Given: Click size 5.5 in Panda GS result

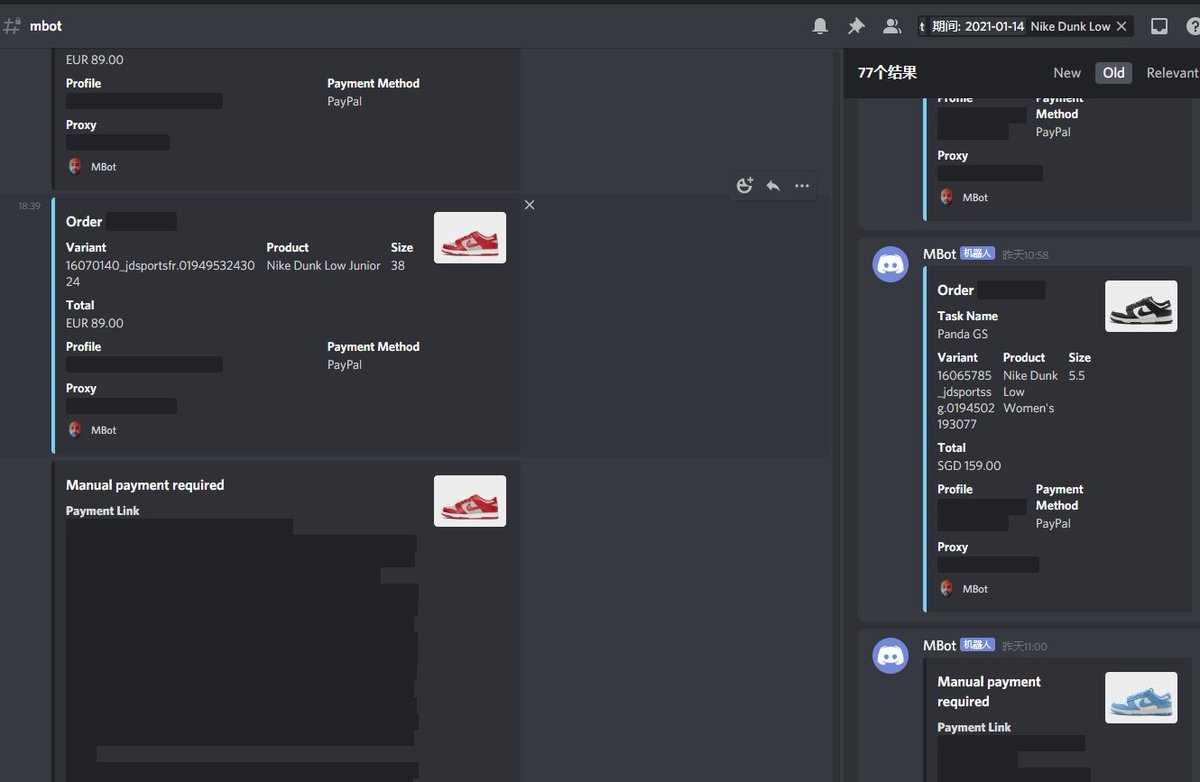Looking at the screenshot, I should (x=1076, y=376).
